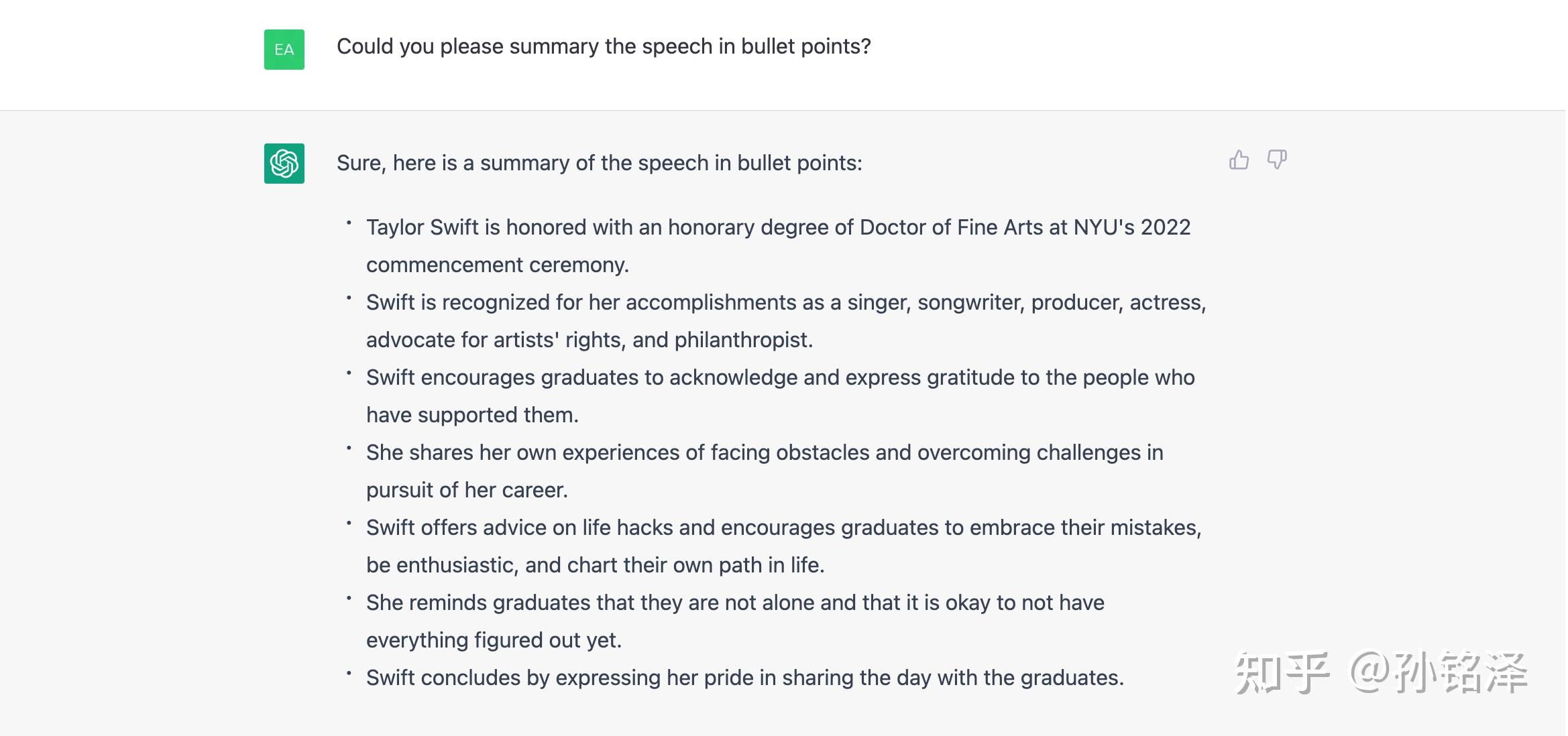Image resolution: width=1568 pixels, height=736 pixels.
Task: Click the text 'pursuit of her career.'
Action: point(467,490)
